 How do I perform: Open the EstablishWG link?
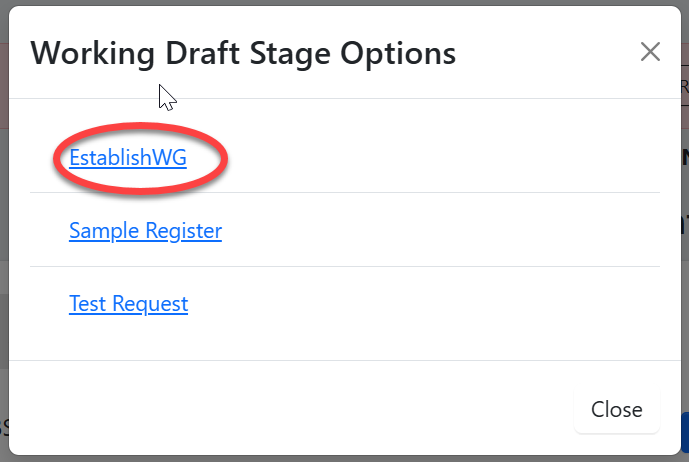point(128,157)
